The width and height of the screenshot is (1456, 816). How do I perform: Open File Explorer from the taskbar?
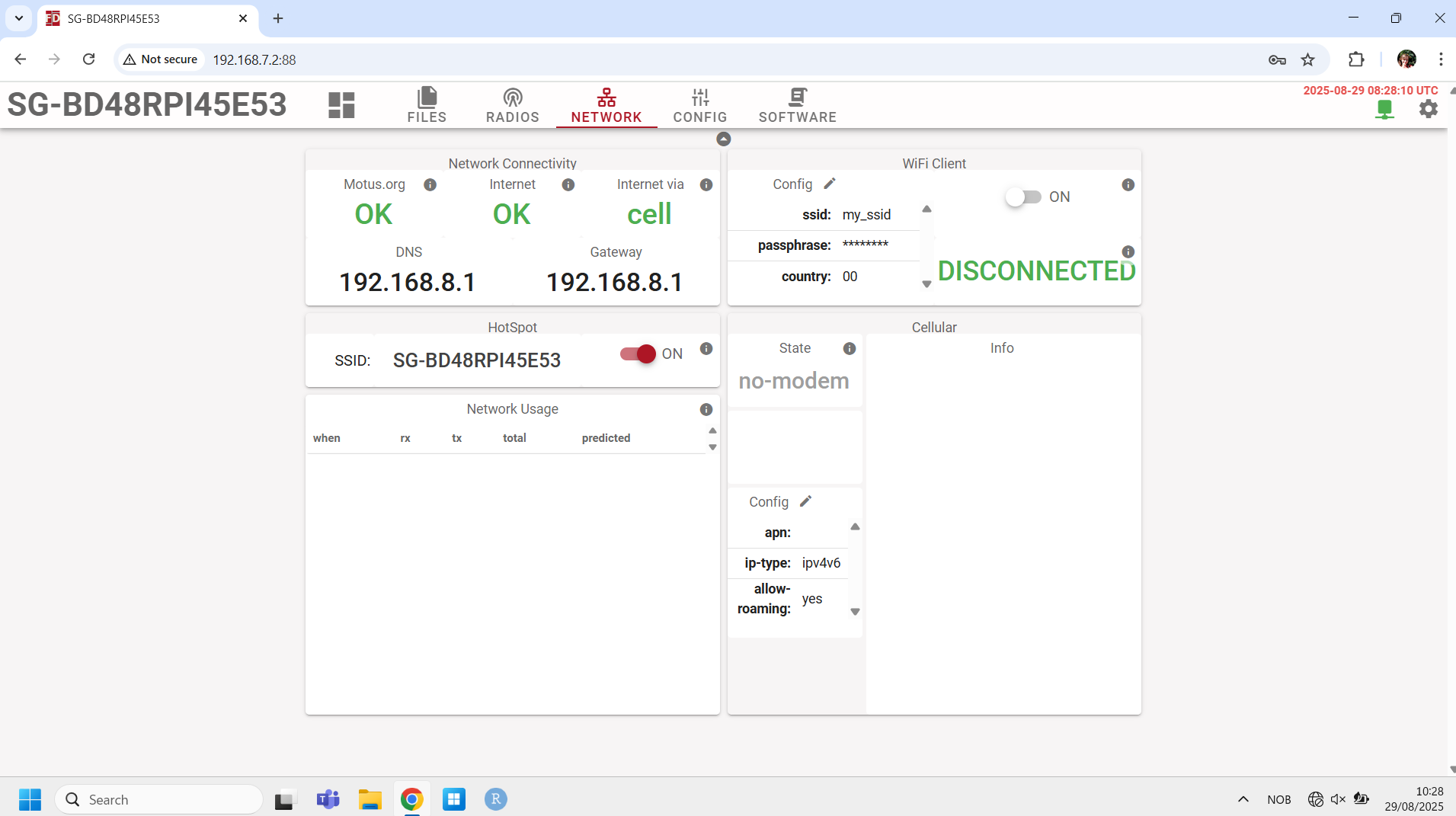(370, 799)
